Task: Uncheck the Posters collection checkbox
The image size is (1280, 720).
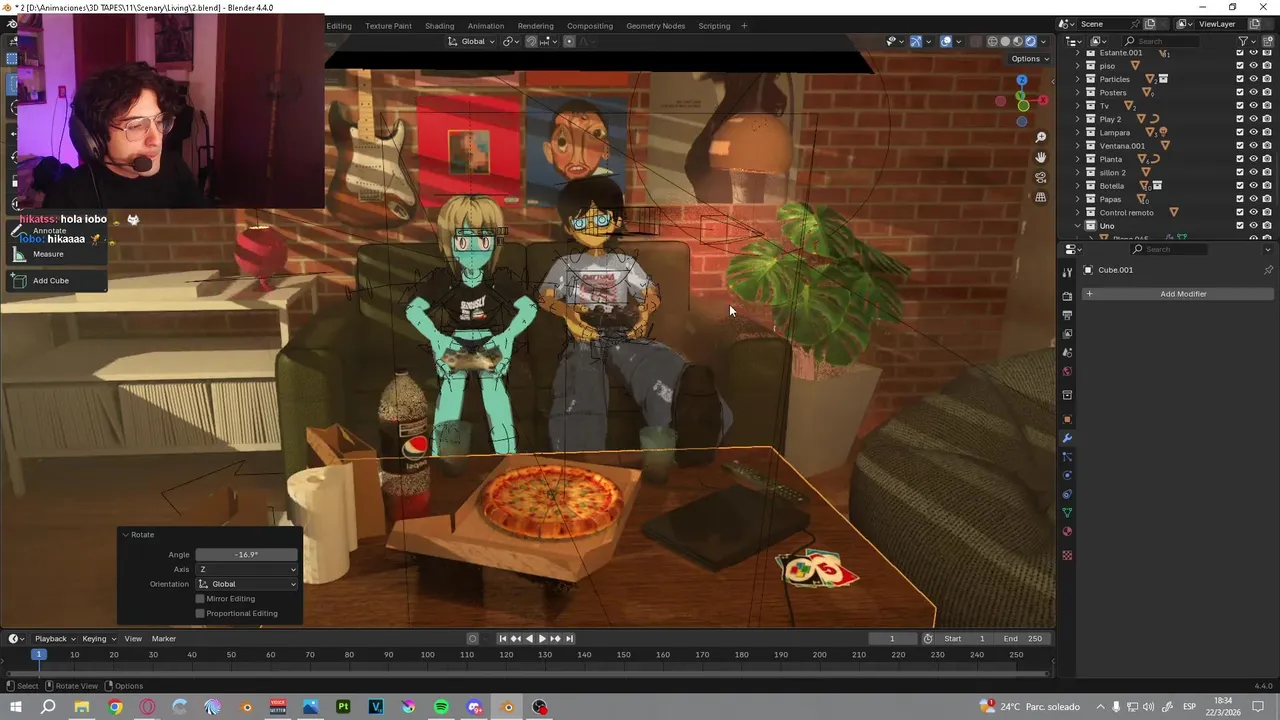Action: coord(1240,92)
